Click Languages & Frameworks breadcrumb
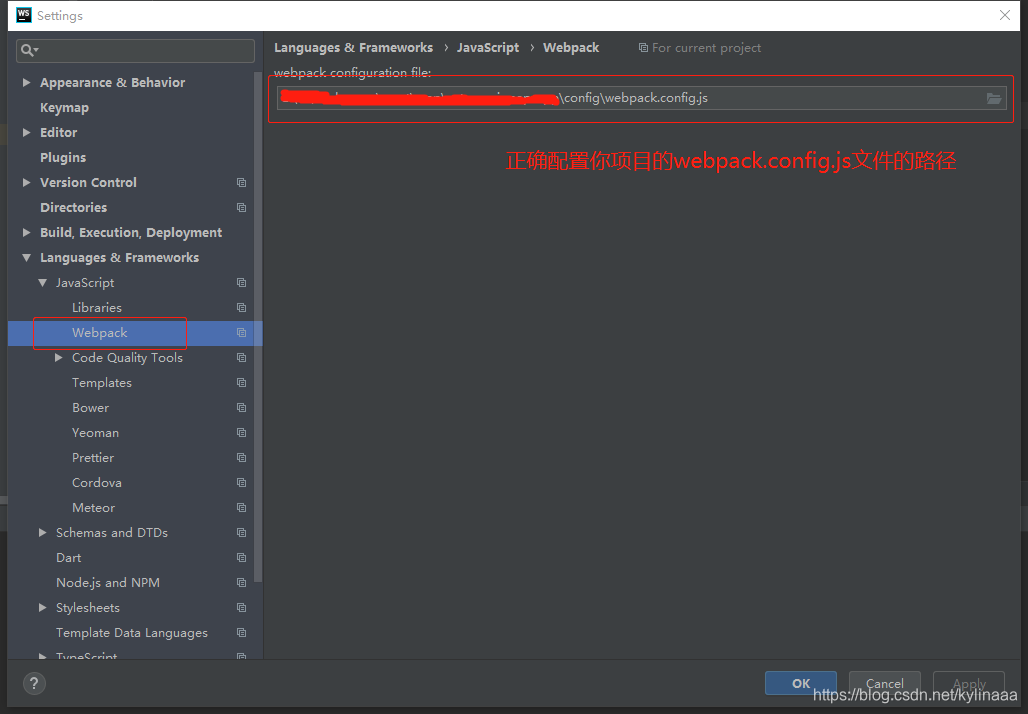This screenshot has height=714, width=1028. pos(353,48)
